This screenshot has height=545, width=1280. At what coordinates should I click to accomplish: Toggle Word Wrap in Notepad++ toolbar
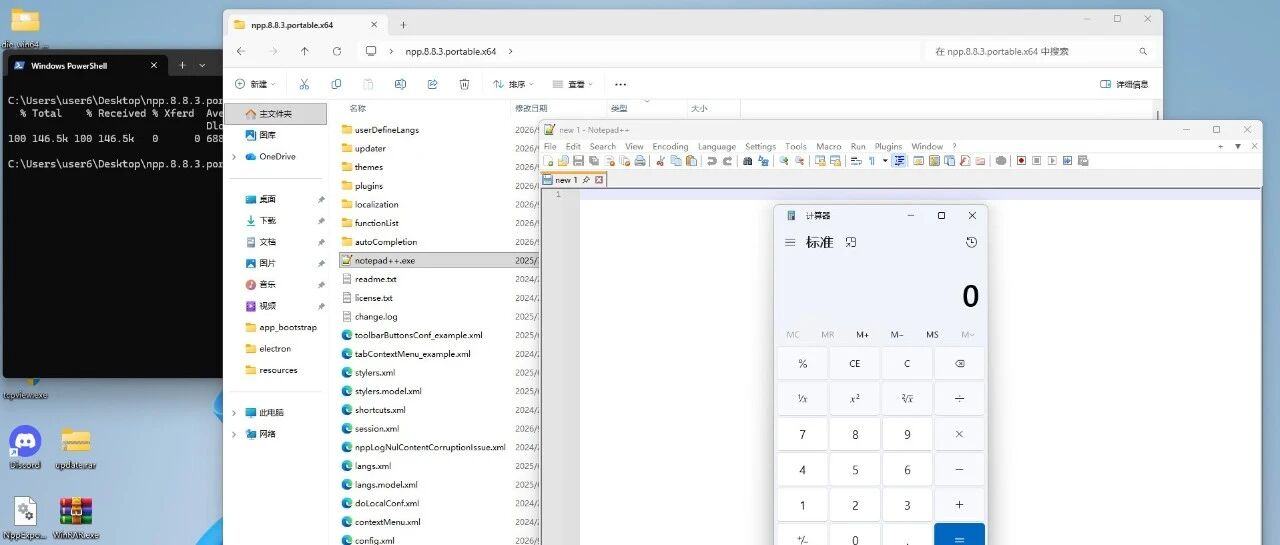click(856, 160)
